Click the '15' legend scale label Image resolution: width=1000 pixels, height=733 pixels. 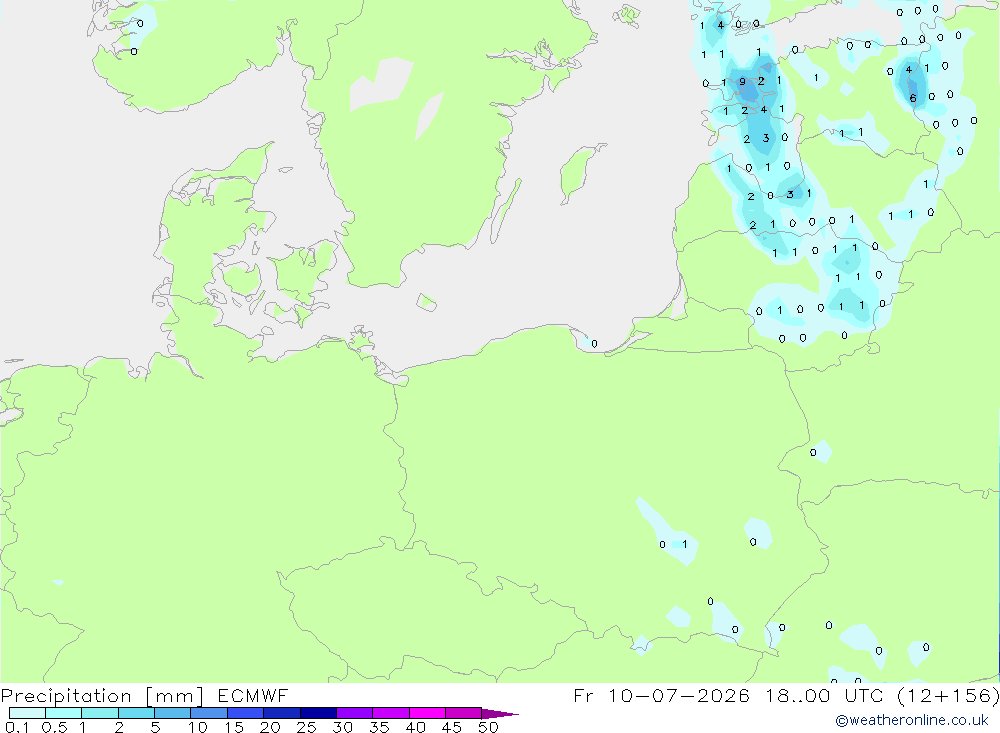tap(234, 727)
